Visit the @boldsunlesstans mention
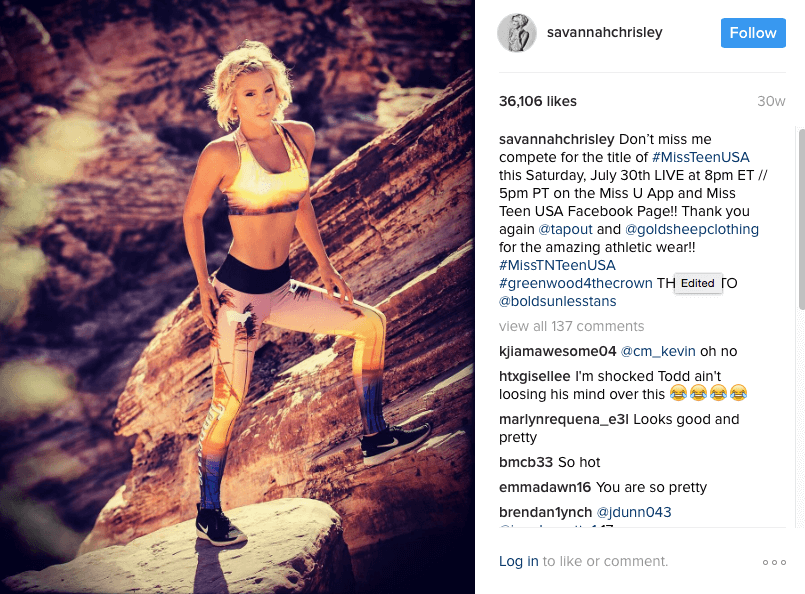 click(x=558, y=301)
